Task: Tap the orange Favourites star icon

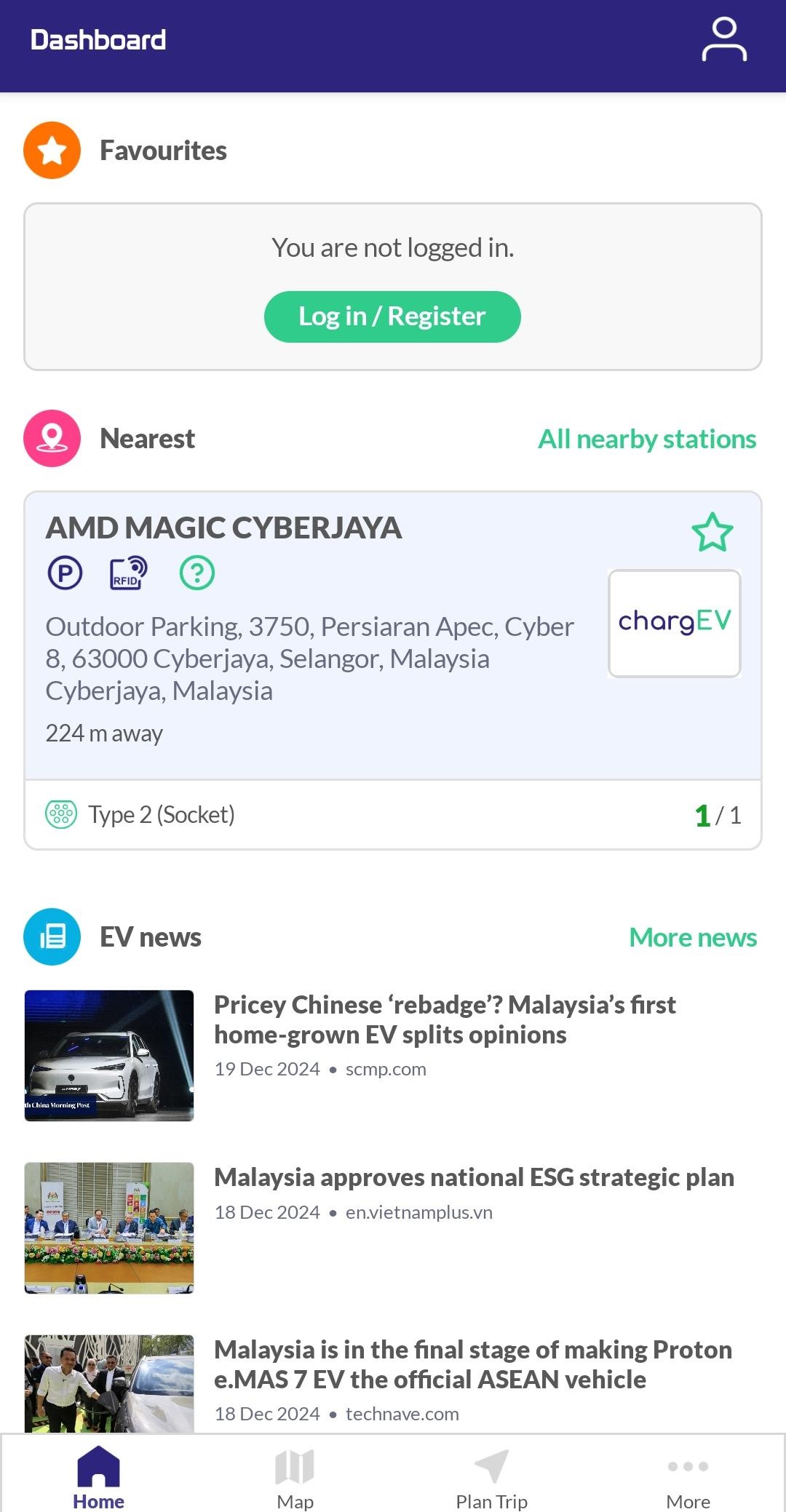Action: click(52, 151)
